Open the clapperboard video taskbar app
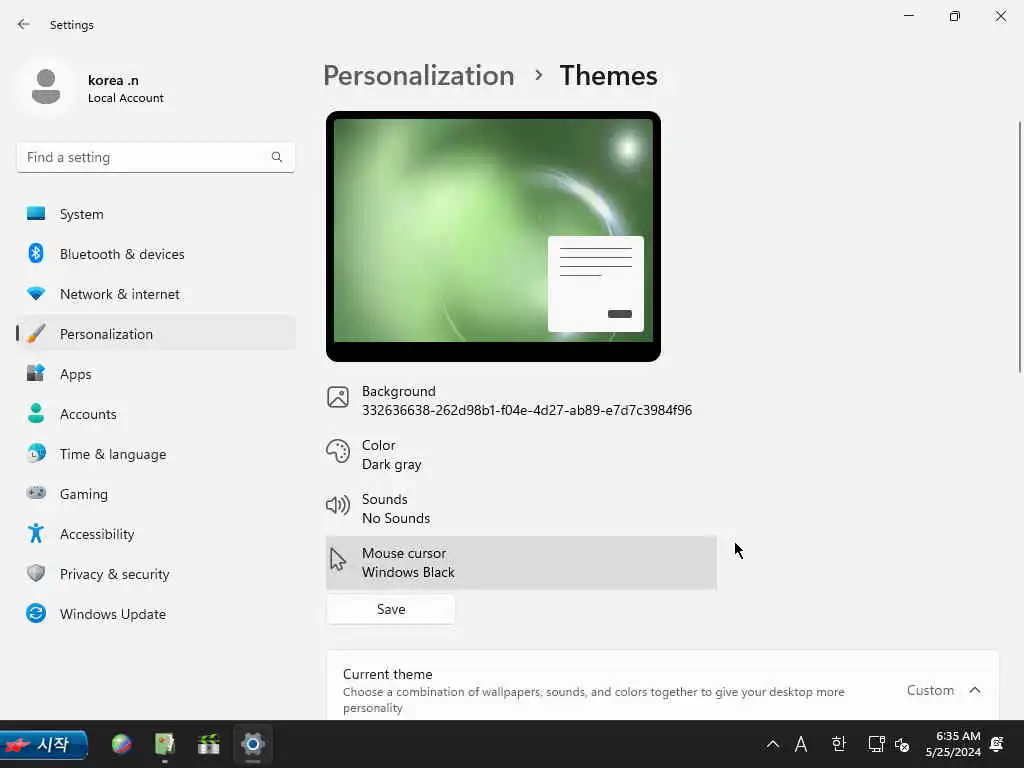Screen dimensions: 1024x768 tap(209, 744)
